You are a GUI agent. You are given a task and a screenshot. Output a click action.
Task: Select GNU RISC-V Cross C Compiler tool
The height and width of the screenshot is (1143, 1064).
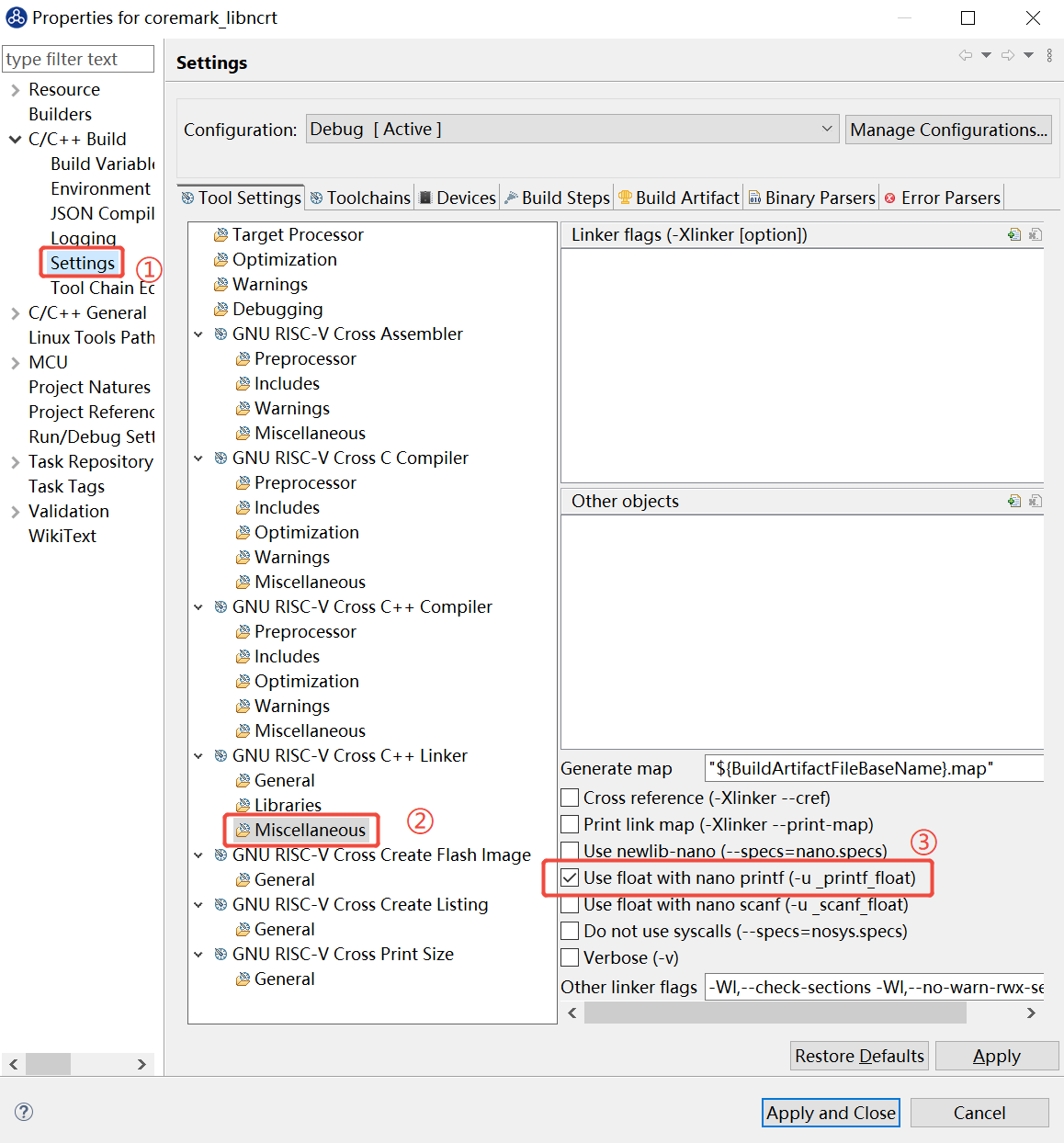pyautogui.click(x=350, y=458)
